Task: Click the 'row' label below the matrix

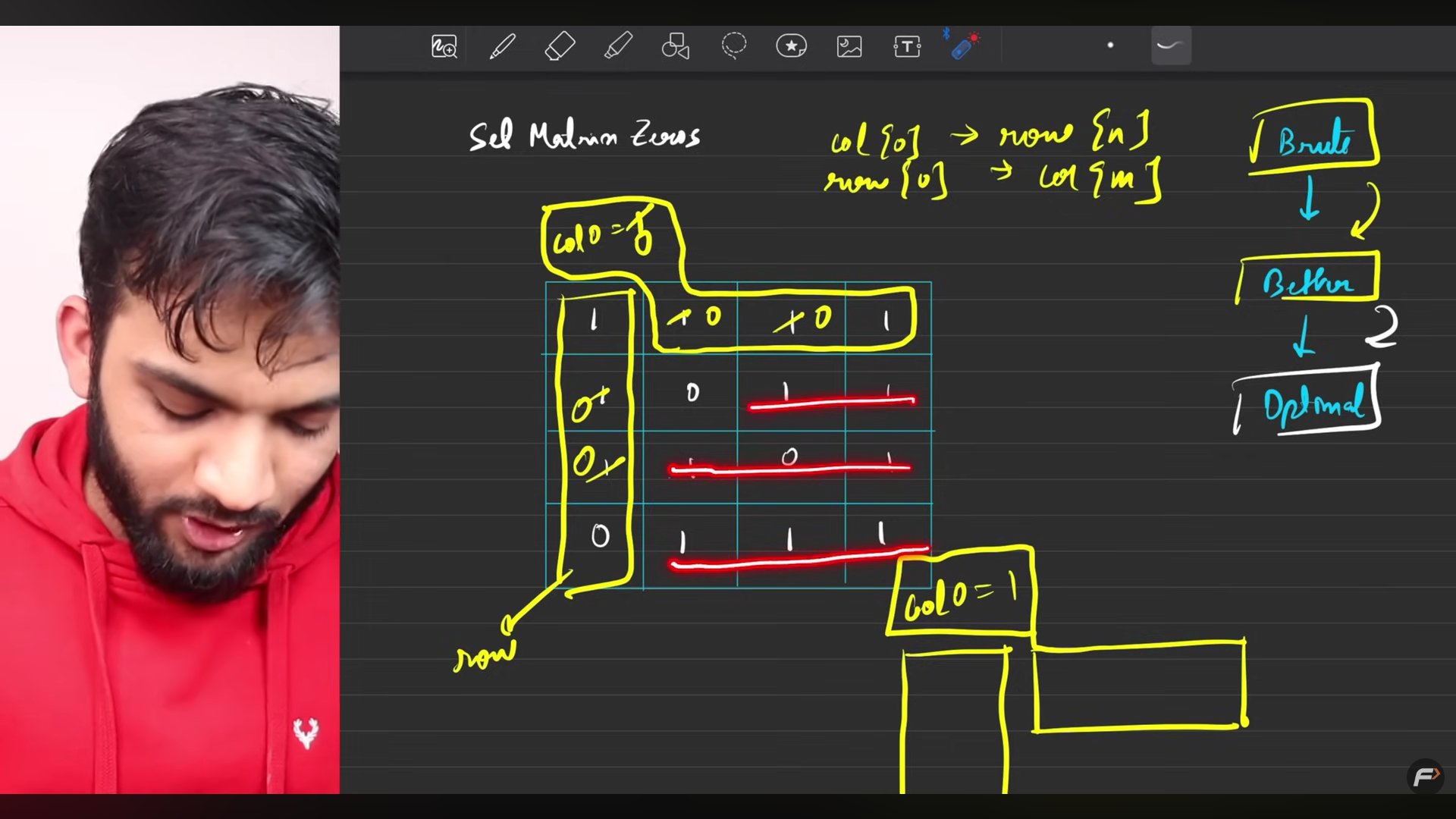Action: pos(484,656)
